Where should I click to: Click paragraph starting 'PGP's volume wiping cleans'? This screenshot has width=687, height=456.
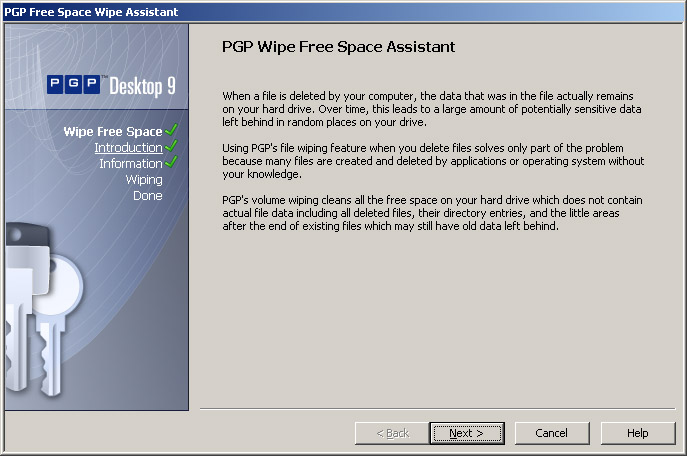[432, 213]
